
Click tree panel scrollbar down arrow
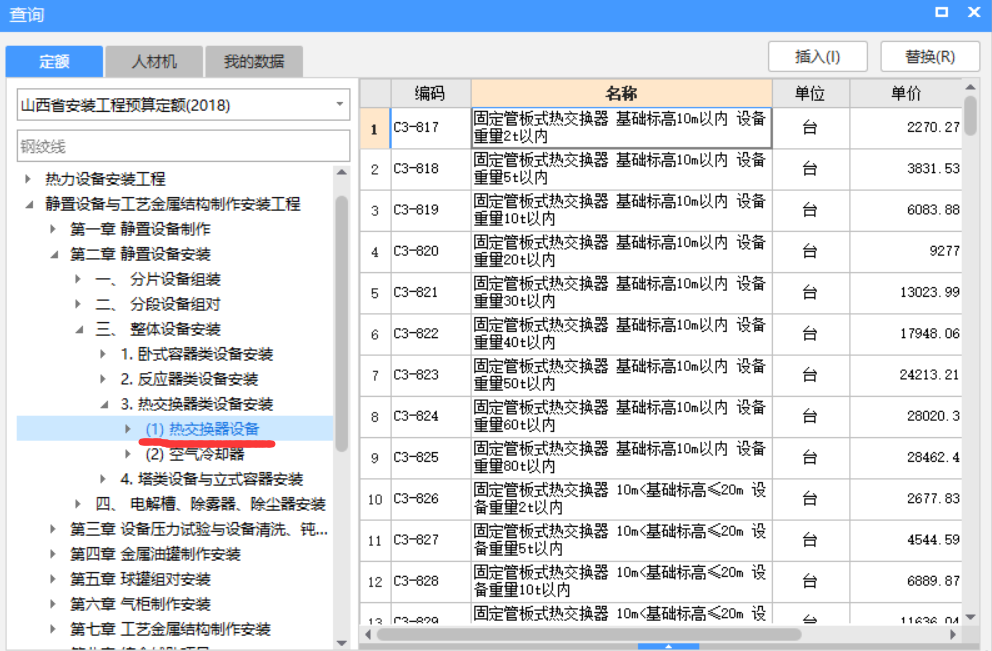[342, 643]
